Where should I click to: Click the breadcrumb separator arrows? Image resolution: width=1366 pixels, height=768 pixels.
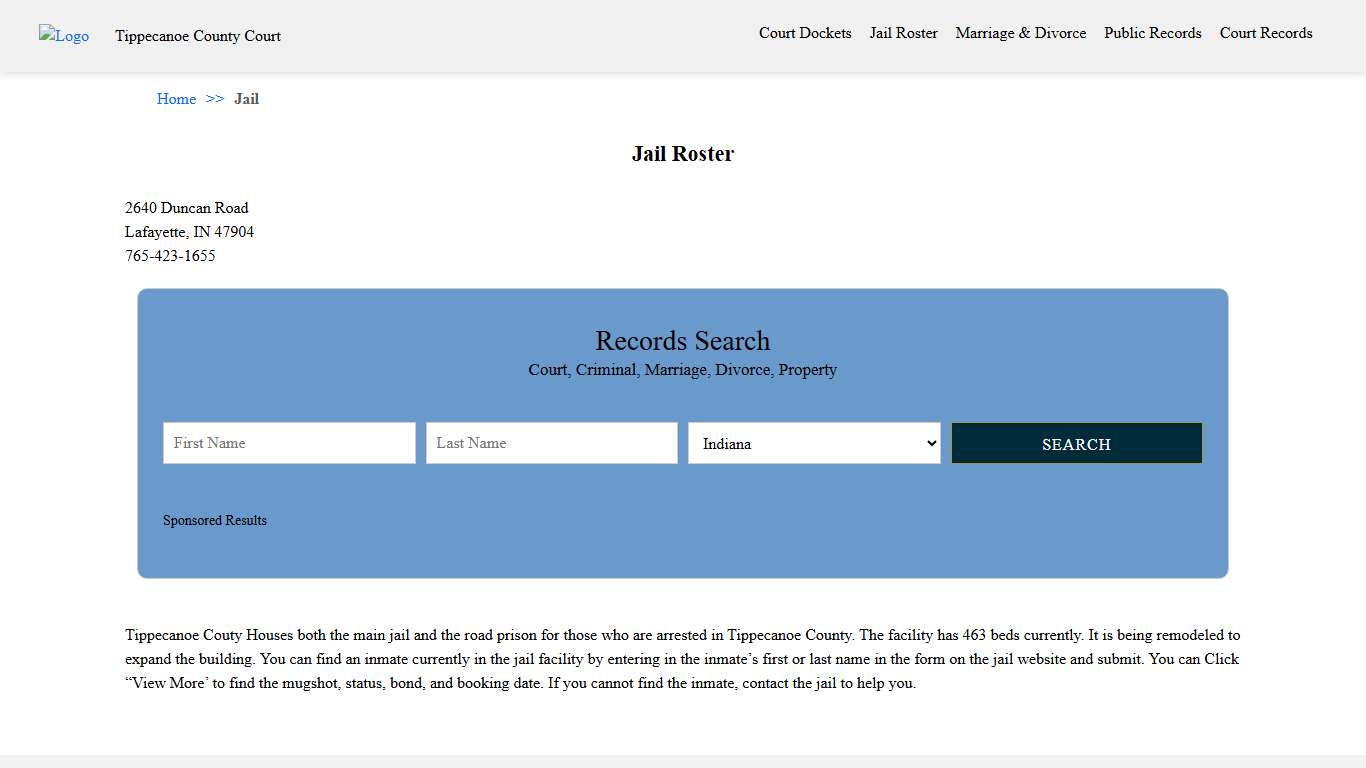coord(215,99)
